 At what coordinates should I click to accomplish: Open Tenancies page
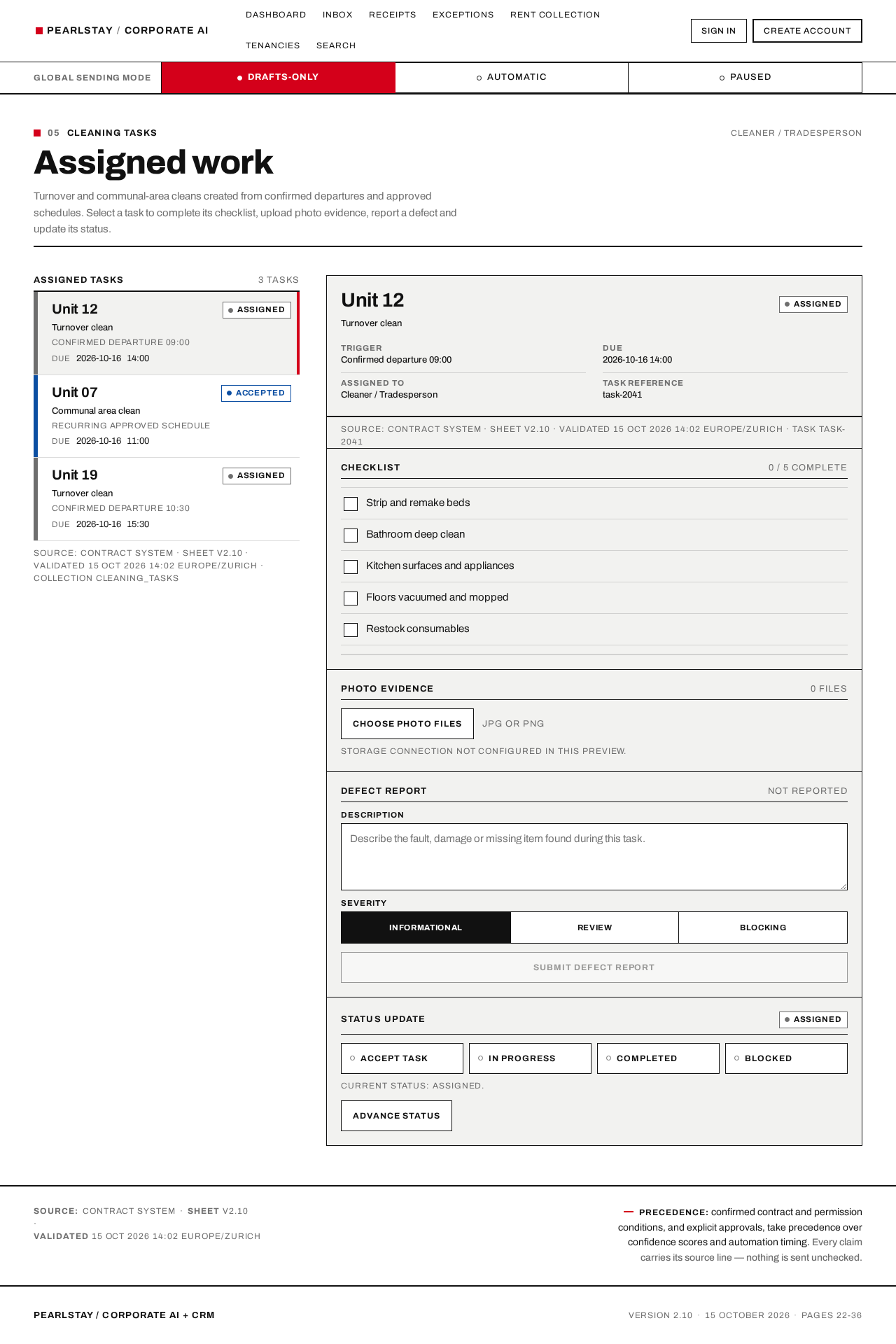coord(273,45)
